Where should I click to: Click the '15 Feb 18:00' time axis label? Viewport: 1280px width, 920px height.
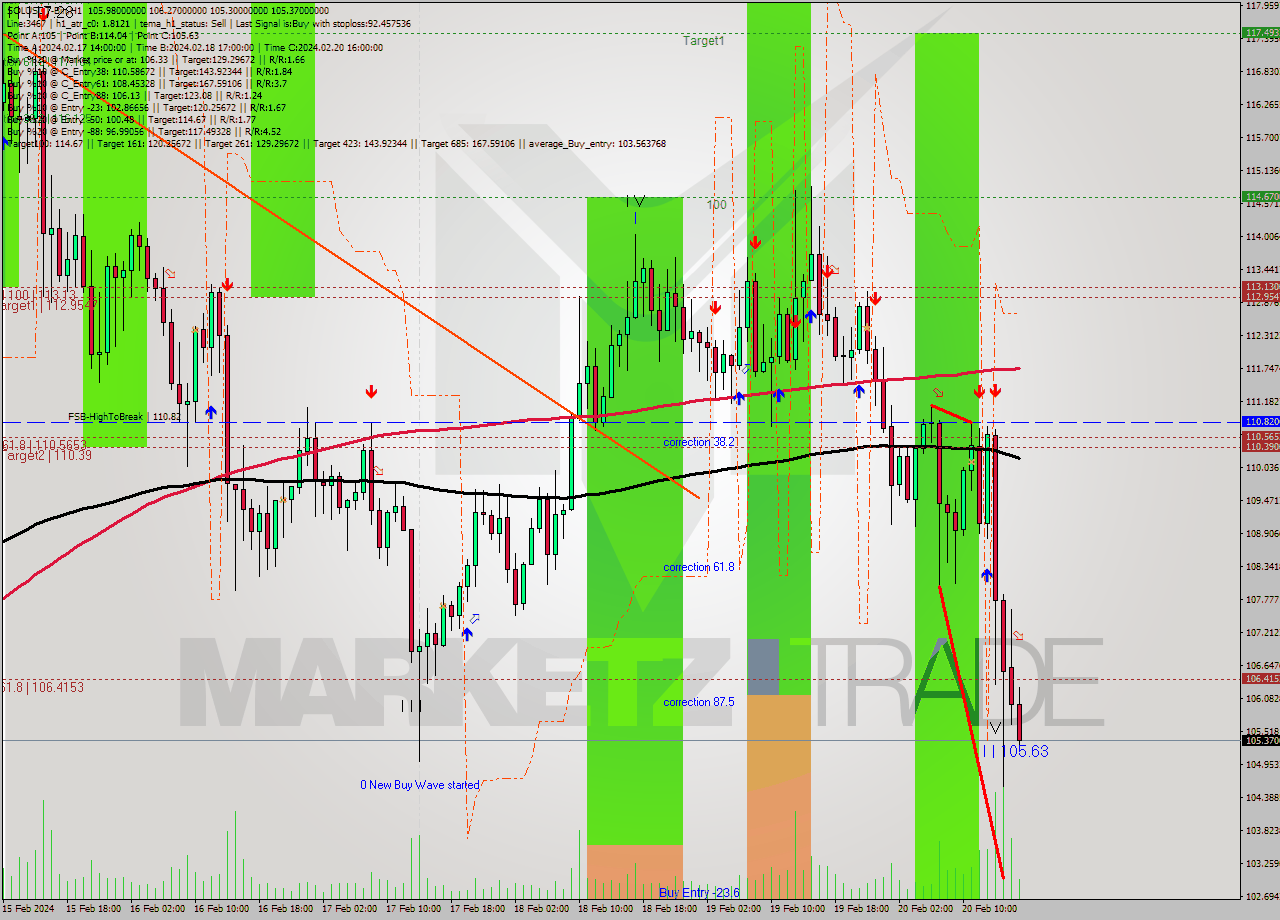point(94,909)
